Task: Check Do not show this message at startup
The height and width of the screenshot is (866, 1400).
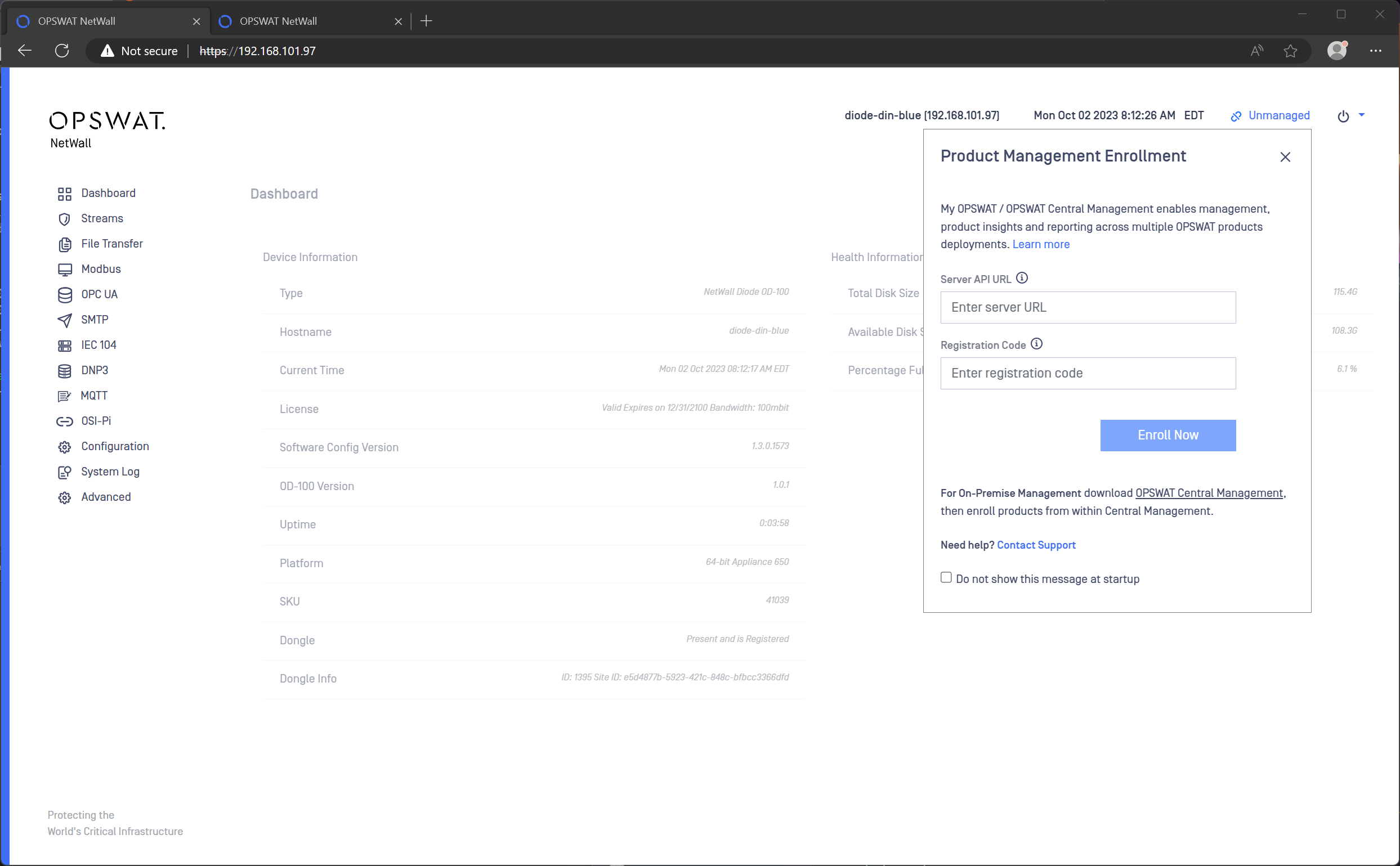Action: coord(946,577)
